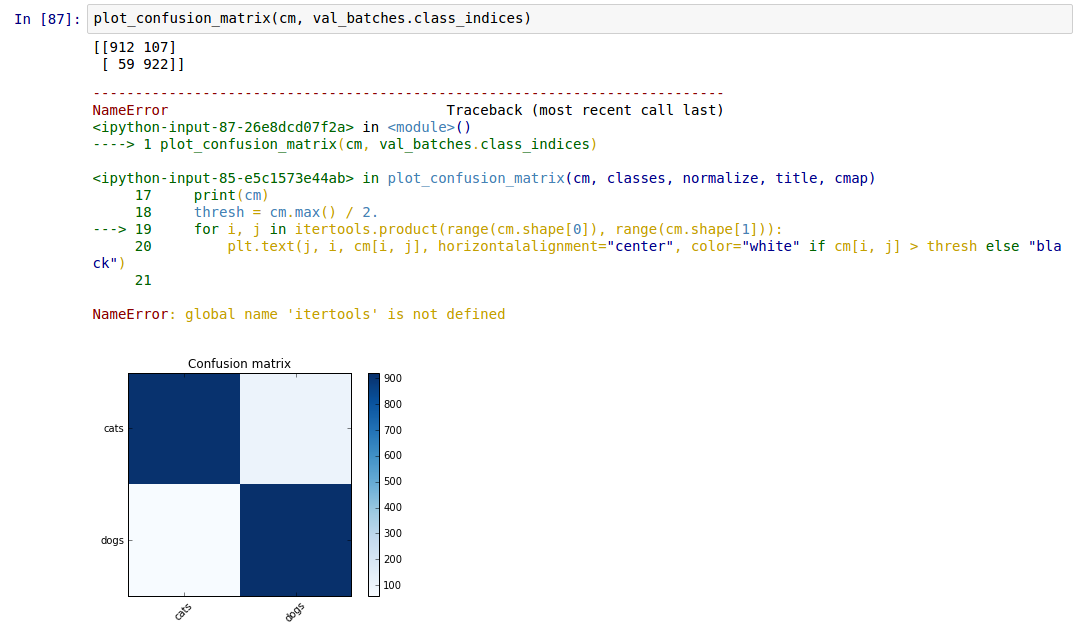Select the In [87] cell prompt
Screen dimensions: 1085x638
point(46,19)
